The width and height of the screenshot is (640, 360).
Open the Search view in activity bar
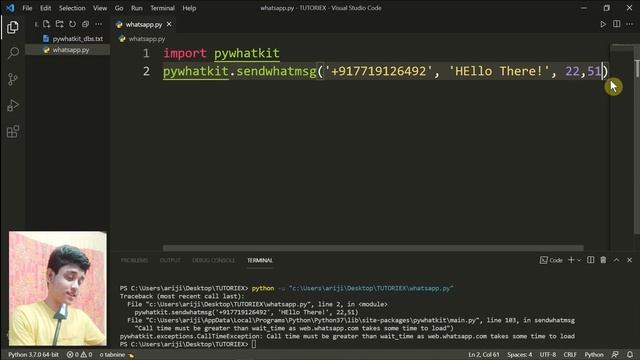[13, 53]
